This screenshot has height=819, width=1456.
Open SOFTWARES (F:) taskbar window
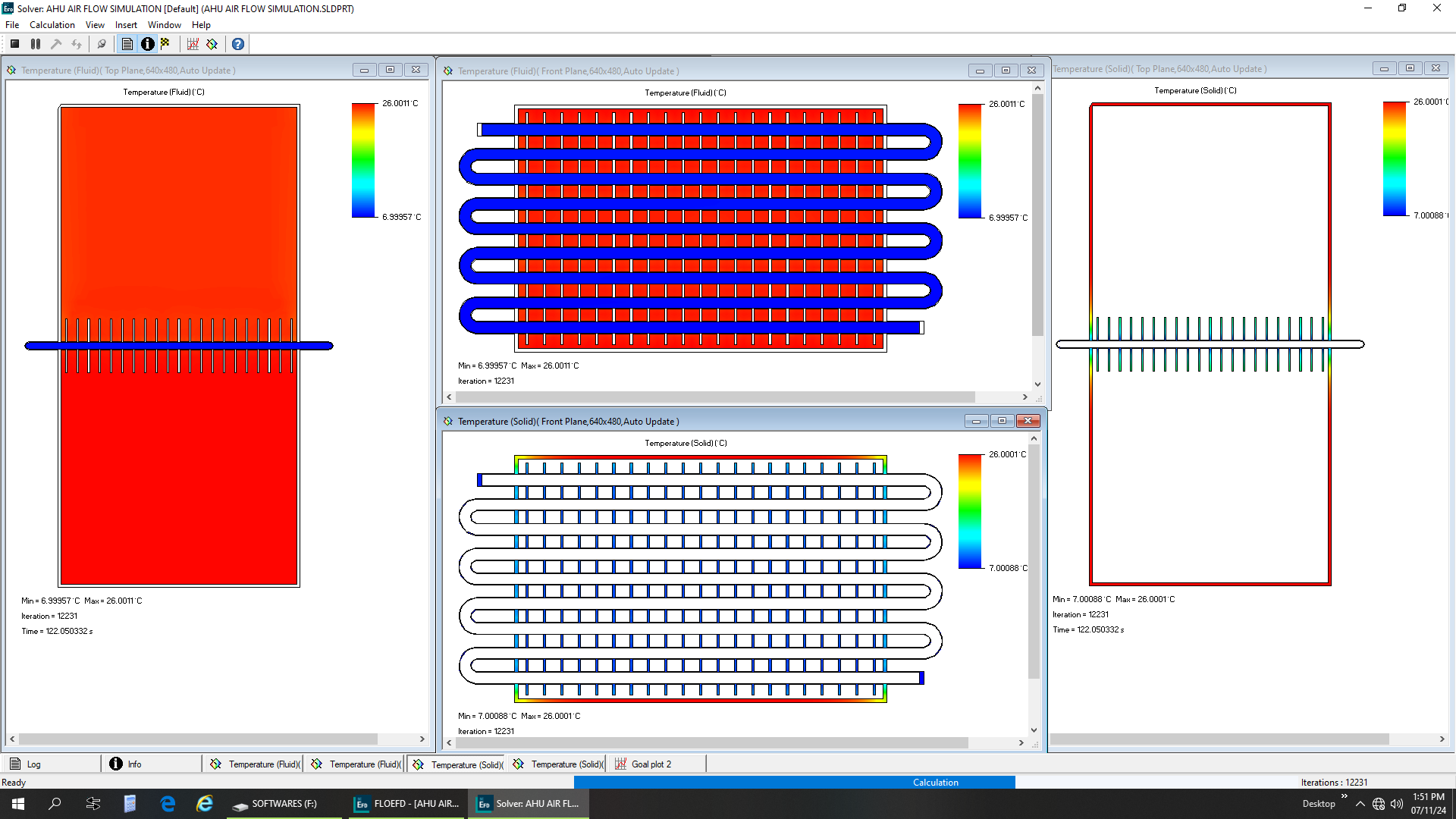coord(284,804)
